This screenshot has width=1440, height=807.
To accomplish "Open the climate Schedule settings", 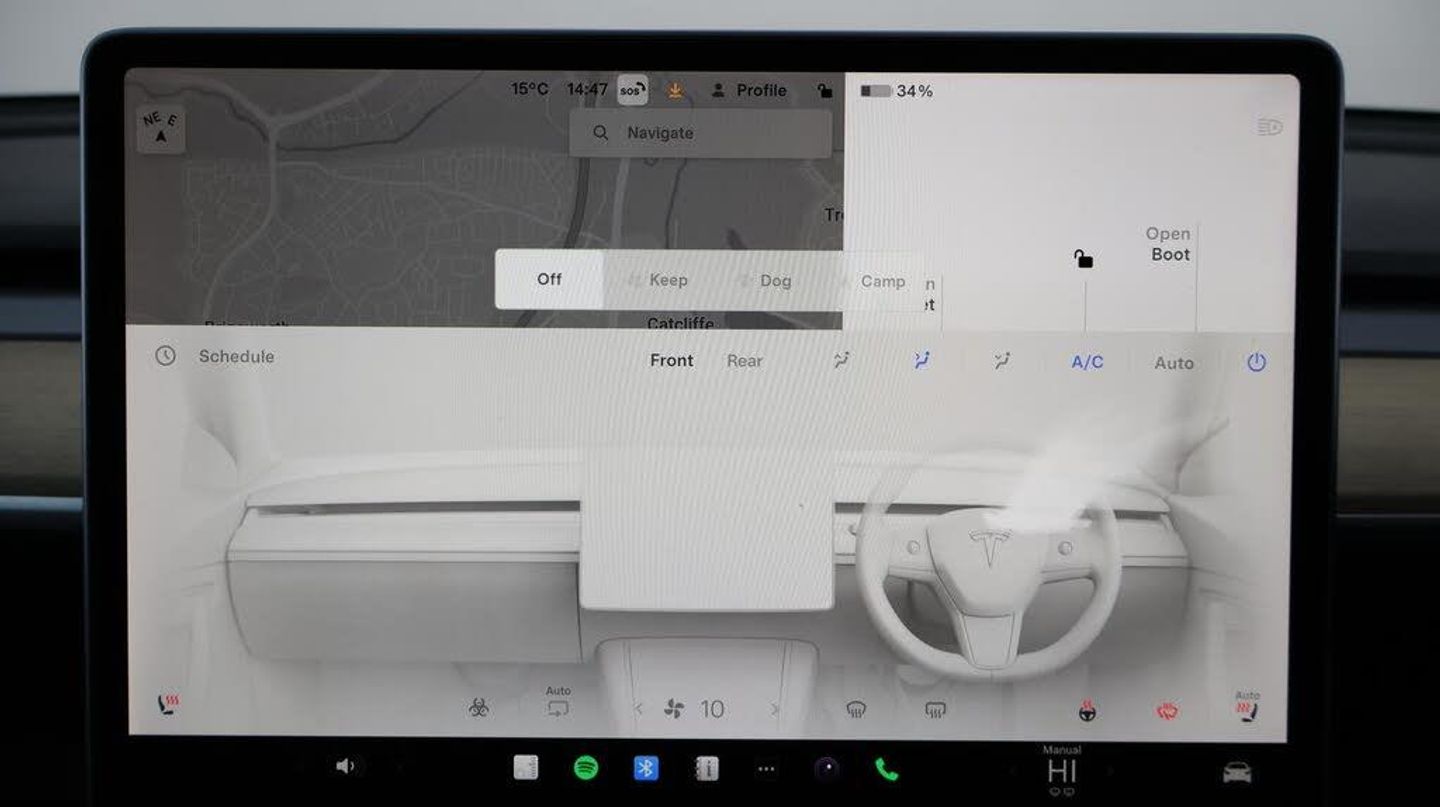I will point(236,356).
